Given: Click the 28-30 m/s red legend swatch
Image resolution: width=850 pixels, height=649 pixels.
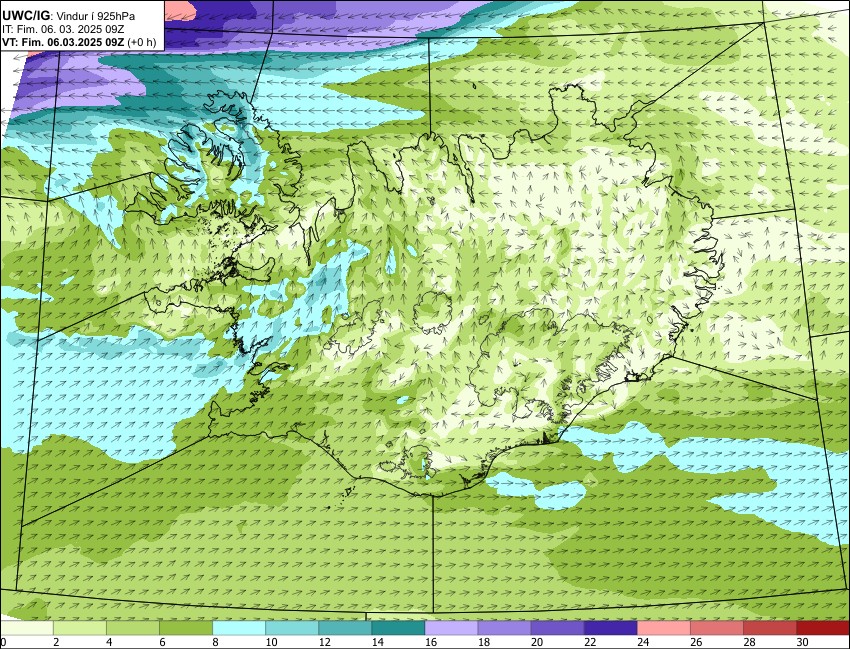Looking at the screenshot, I should coord(770,628).
